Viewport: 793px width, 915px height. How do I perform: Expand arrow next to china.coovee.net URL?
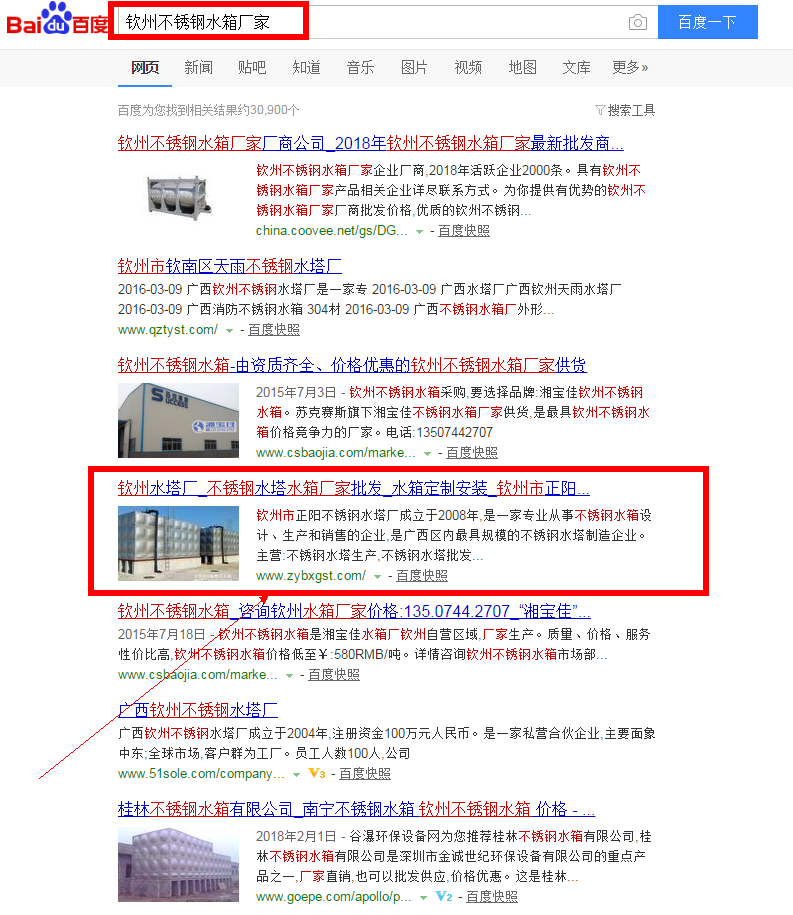click(x=419, y=232)
